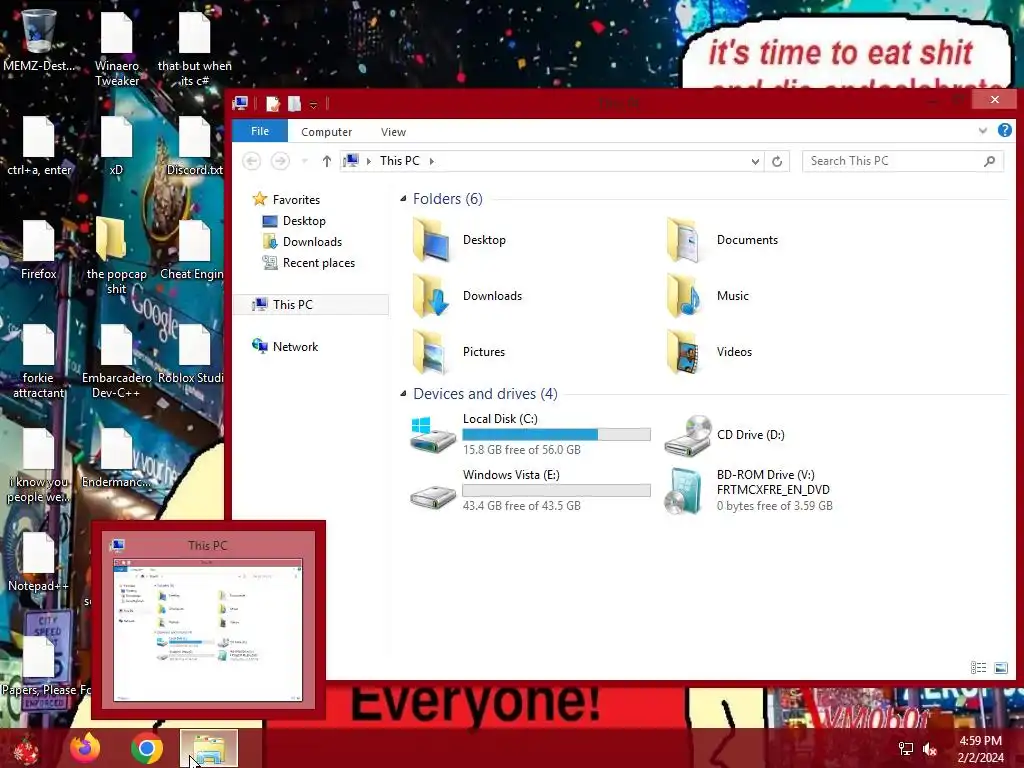Select the Documents folder
1024x768 pixels.
[723, 240]
